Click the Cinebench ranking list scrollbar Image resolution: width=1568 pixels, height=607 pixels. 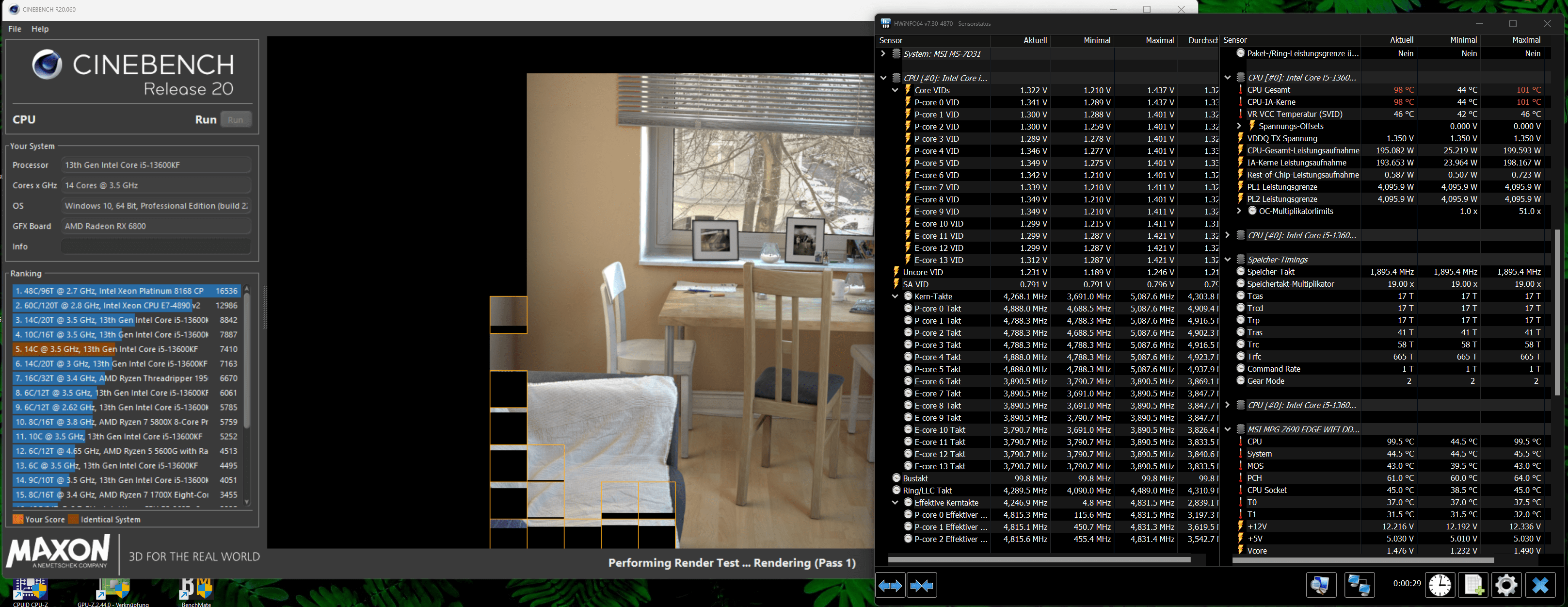[246, 361]
